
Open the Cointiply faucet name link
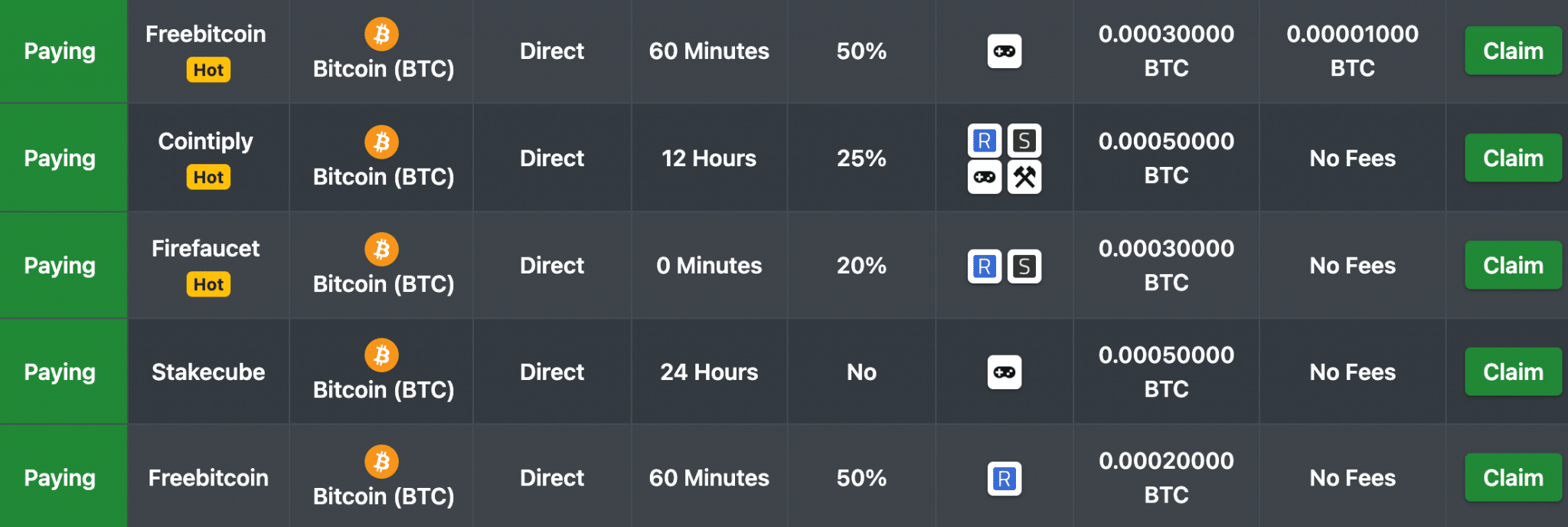coord(205,141)
